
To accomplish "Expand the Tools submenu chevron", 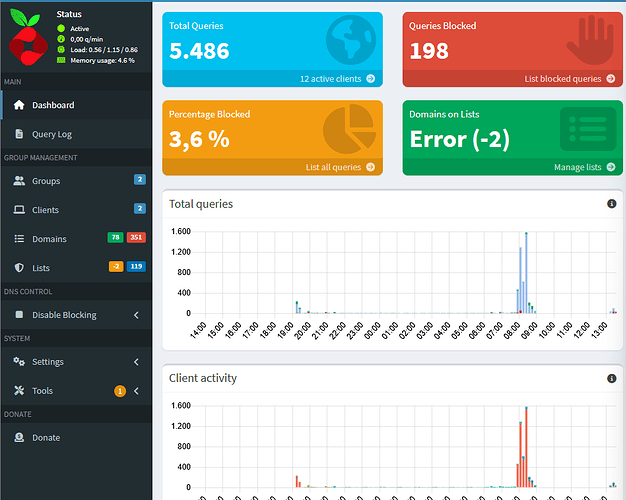I will (x=136, y=391).
